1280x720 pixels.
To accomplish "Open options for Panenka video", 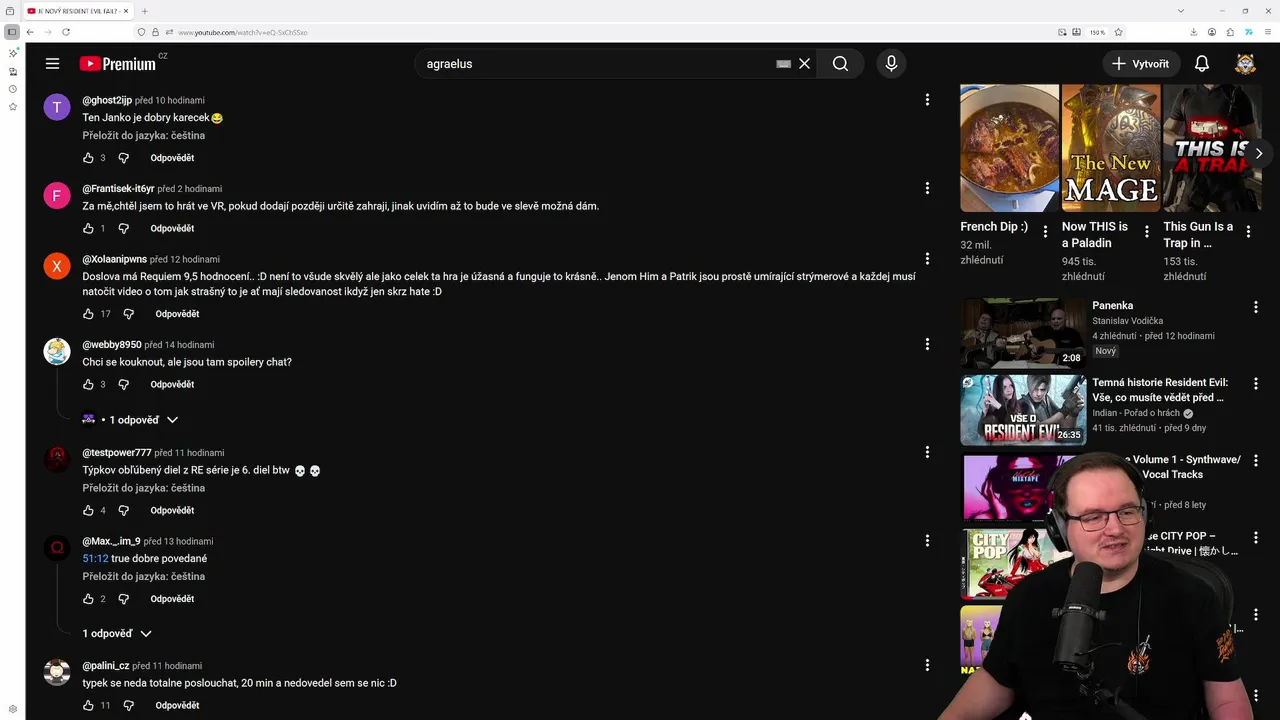I will tap(1256, 308).
